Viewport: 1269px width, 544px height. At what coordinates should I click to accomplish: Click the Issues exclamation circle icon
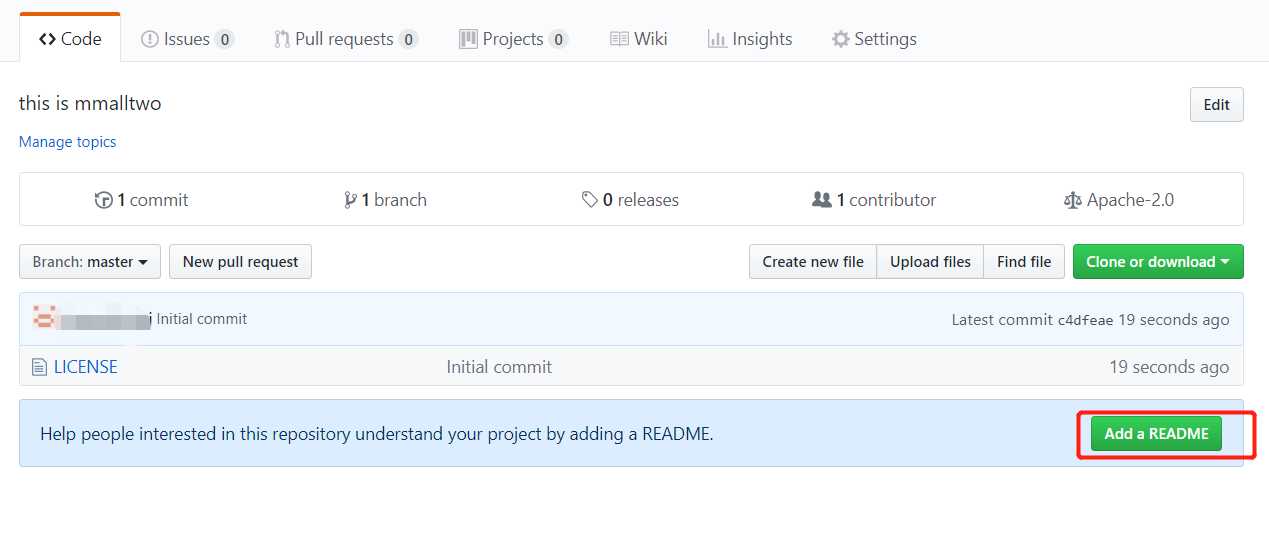(150, 39)
